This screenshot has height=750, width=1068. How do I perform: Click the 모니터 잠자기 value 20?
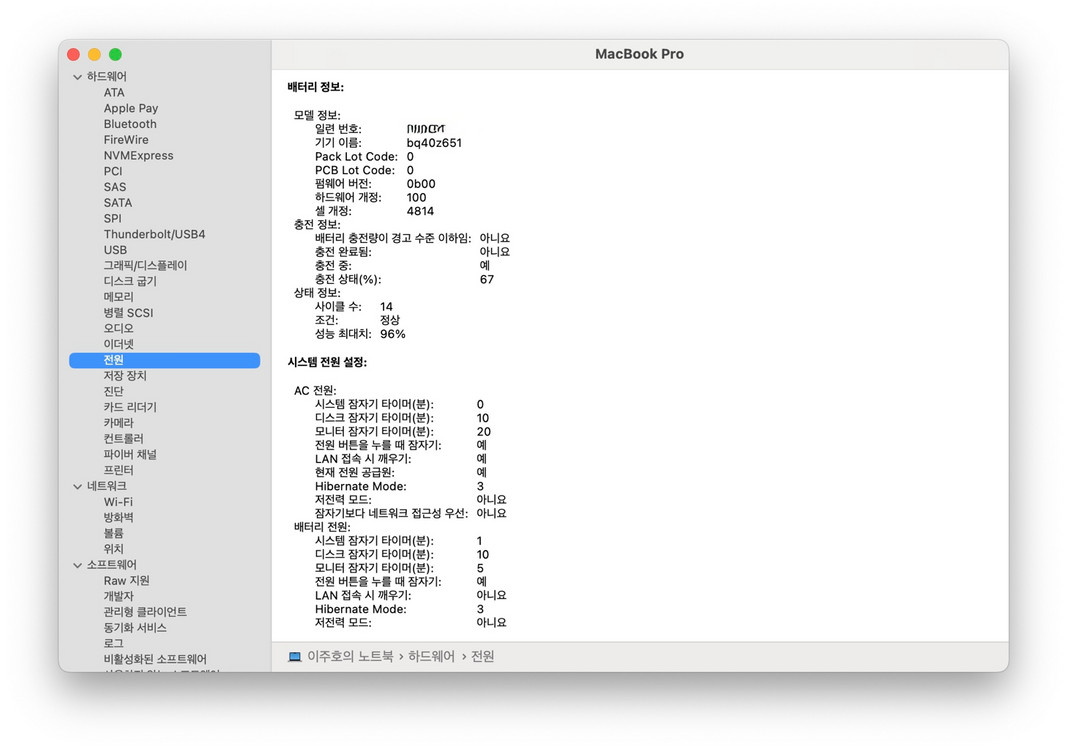[x=484, y=432]
